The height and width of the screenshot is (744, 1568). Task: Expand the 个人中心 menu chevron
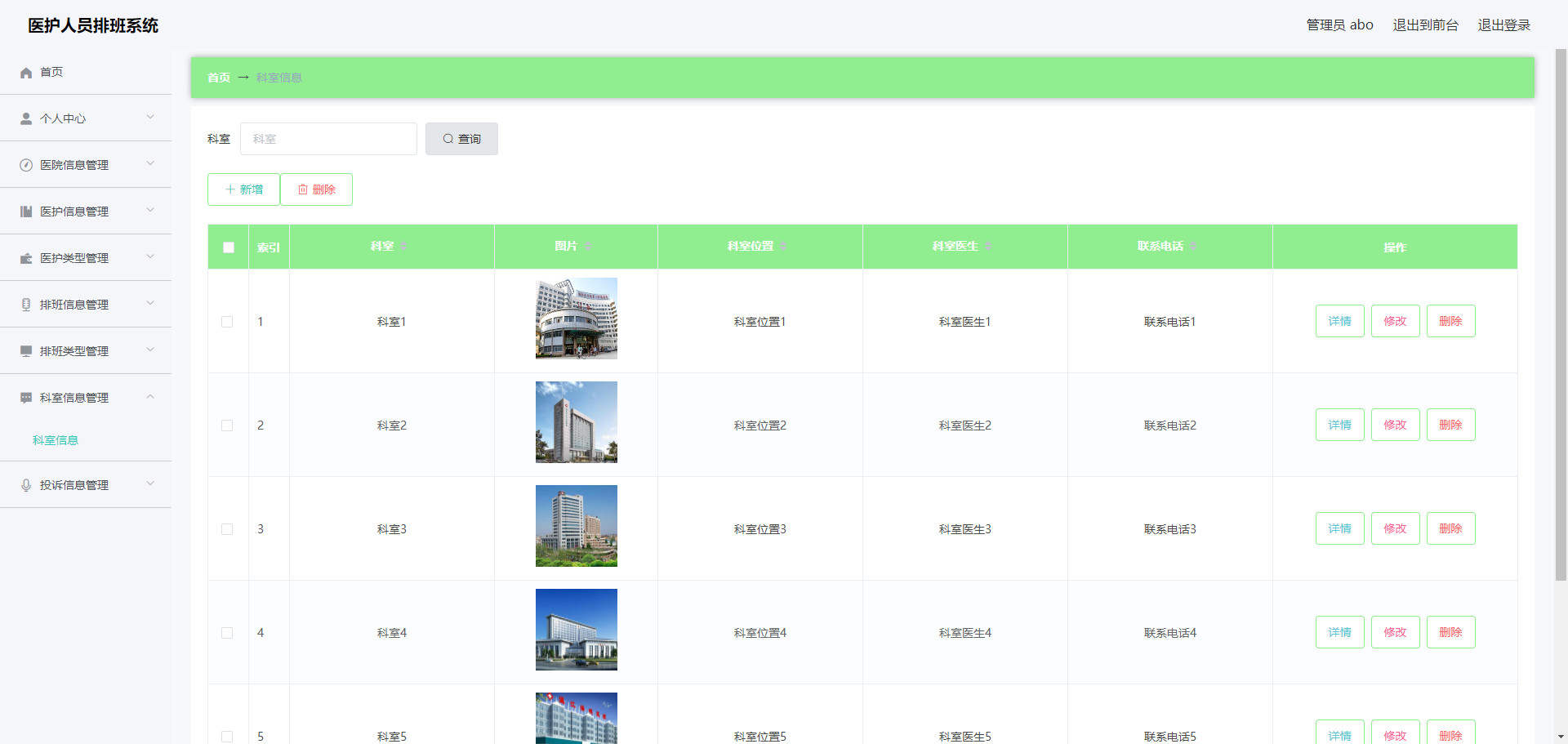[150, 118]
